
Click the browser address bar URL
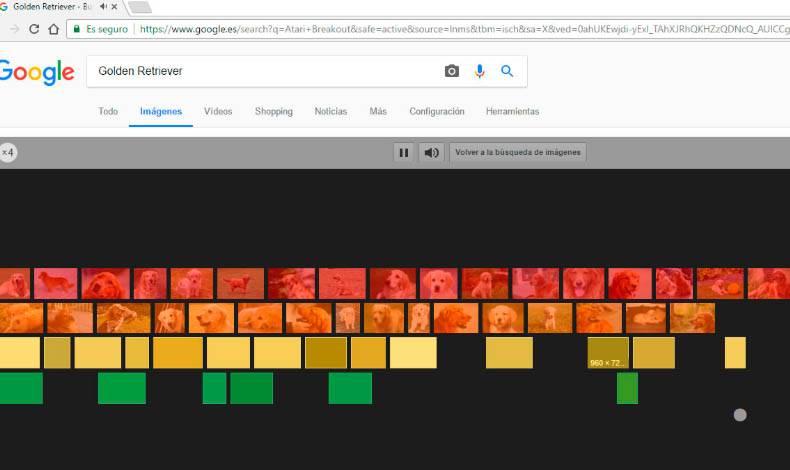[x=465, y=29]
